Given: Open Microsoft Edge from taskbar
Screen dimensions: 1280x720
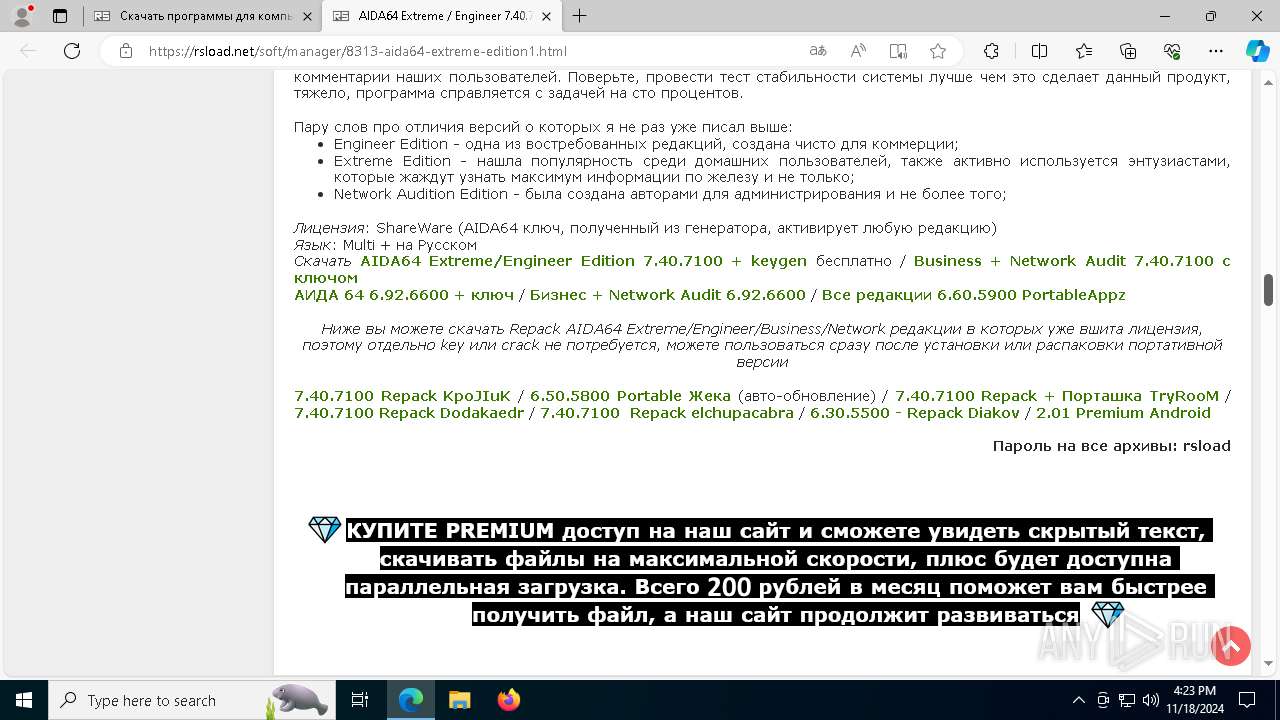Looking at the screenshot, I should tap(411, 700).
